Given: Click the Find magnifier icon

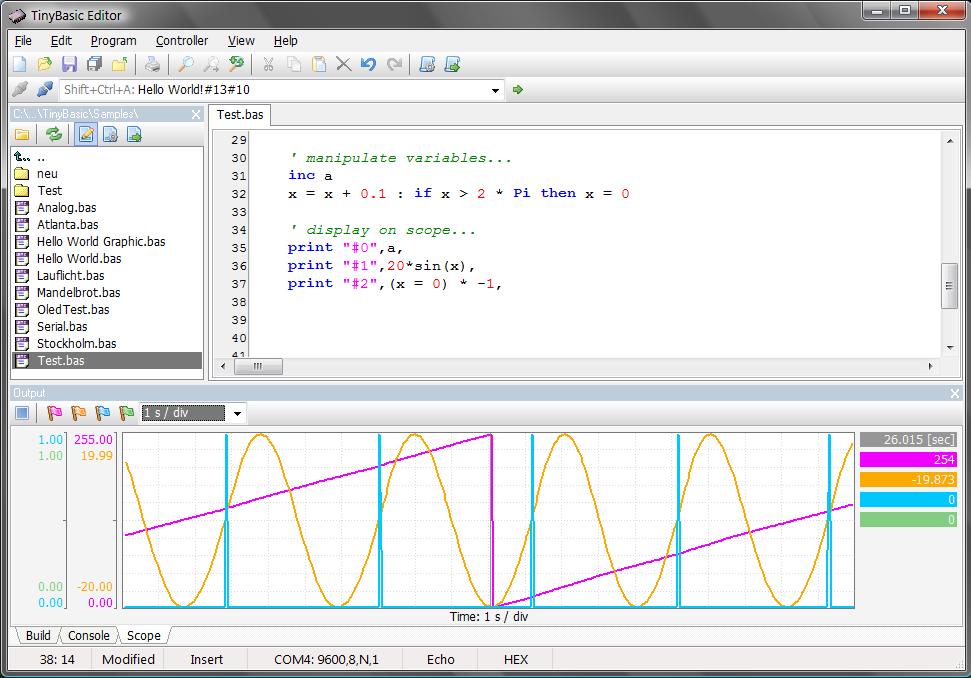Looking at the screenshot, I should coord(186,64).
